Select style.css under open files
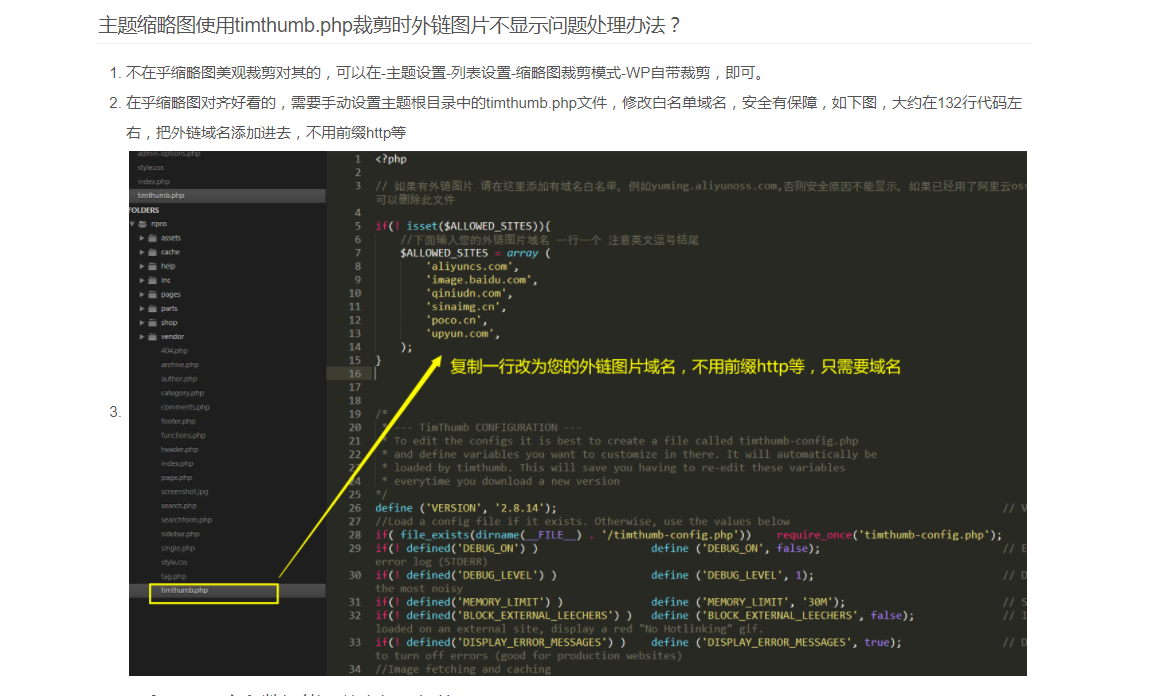This screenshot has height=696, width=1154. click(x=151, y=167)
